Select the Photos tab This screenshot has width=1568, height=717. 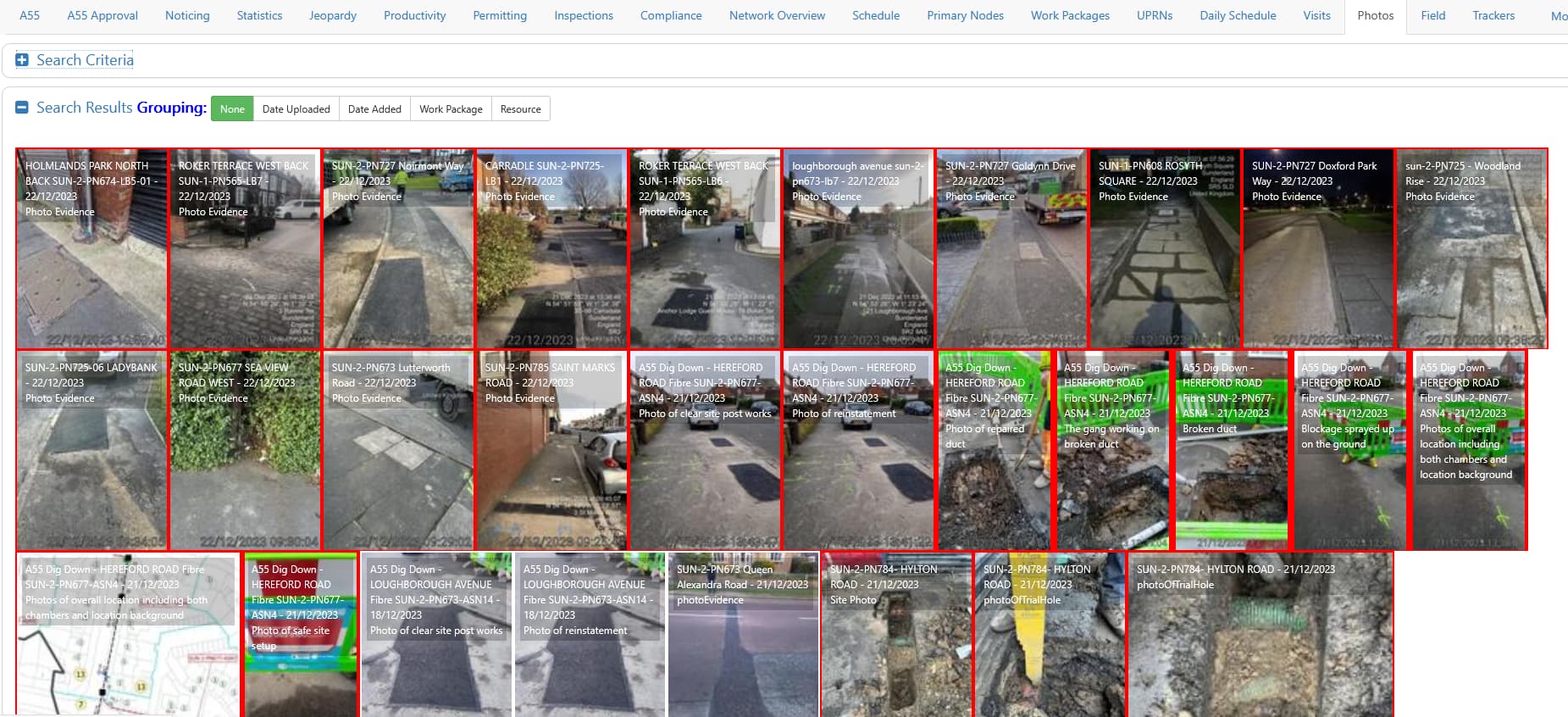point(1376,15)
